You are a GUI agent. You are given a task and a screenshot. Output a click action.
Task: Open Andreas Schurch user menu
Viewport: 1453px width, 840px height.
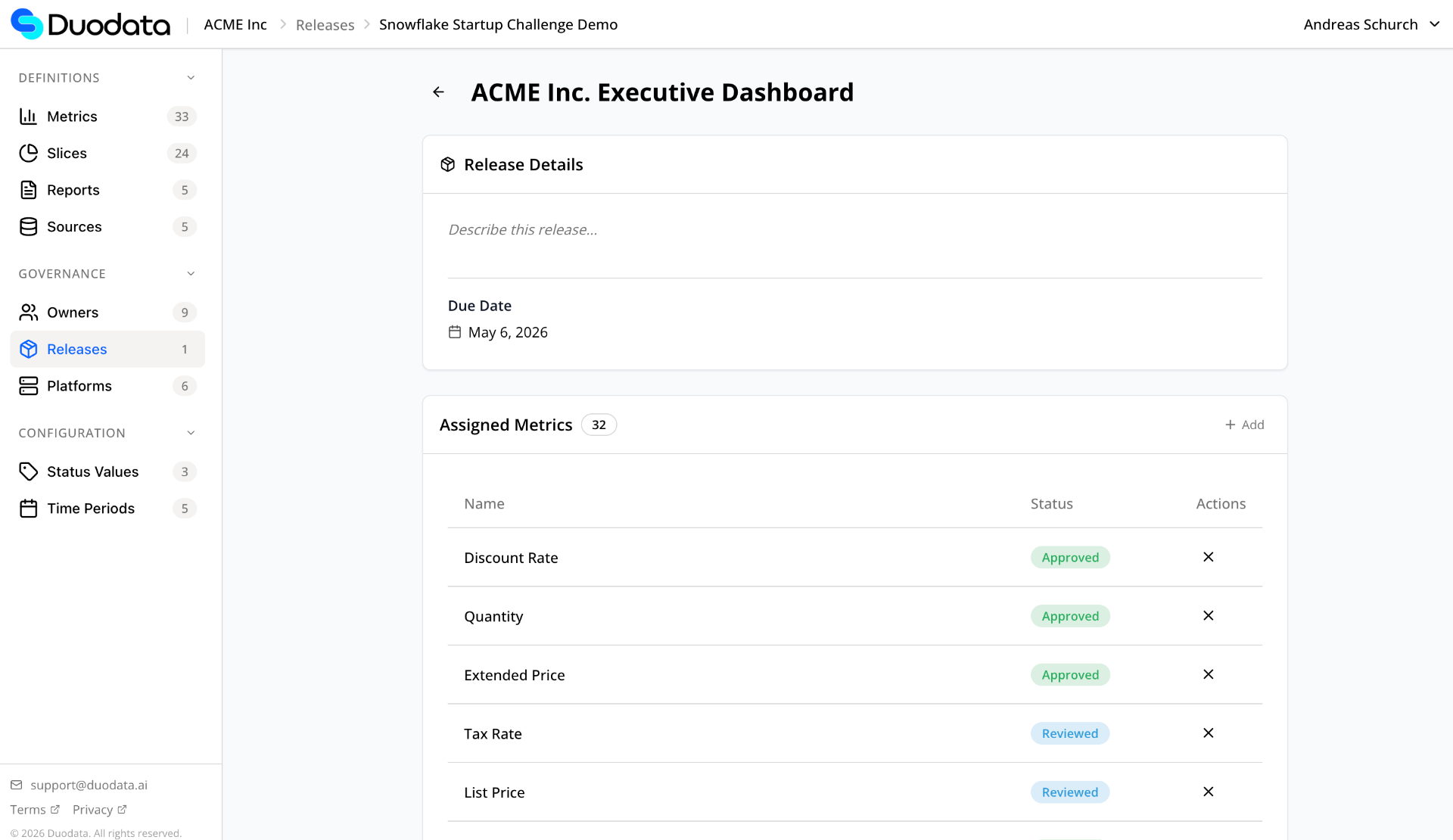[x=1371, y=24]
